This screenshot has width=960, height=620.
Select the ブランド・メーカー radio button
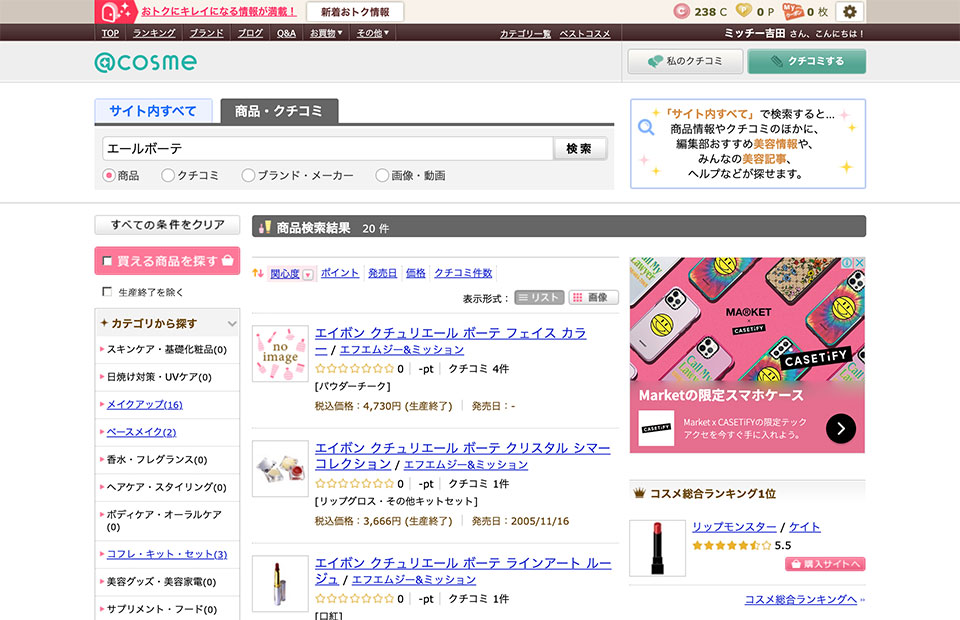click(x=248, y=176)
